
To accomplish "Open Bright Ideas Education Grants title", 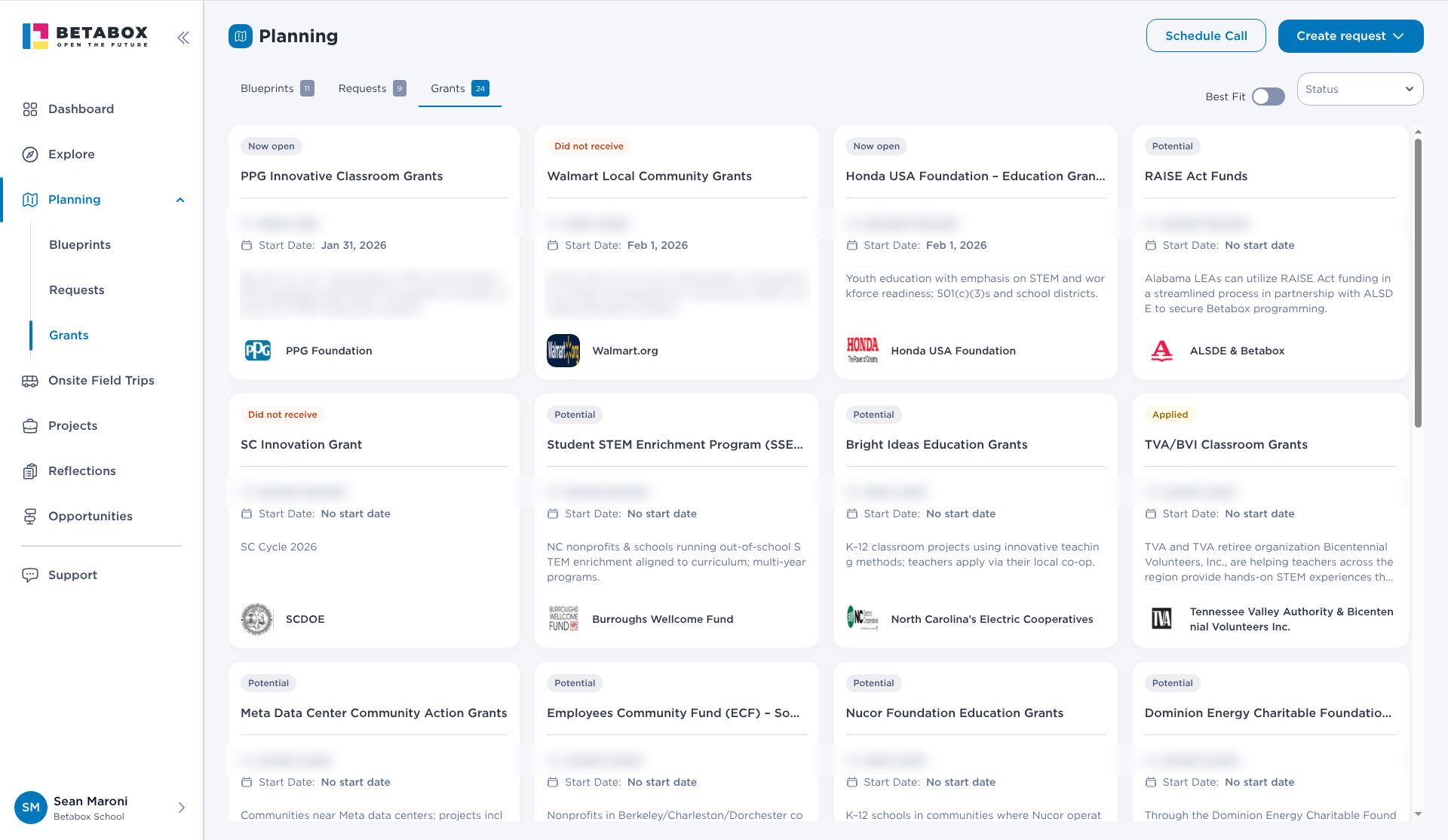I will coord(937,444).
